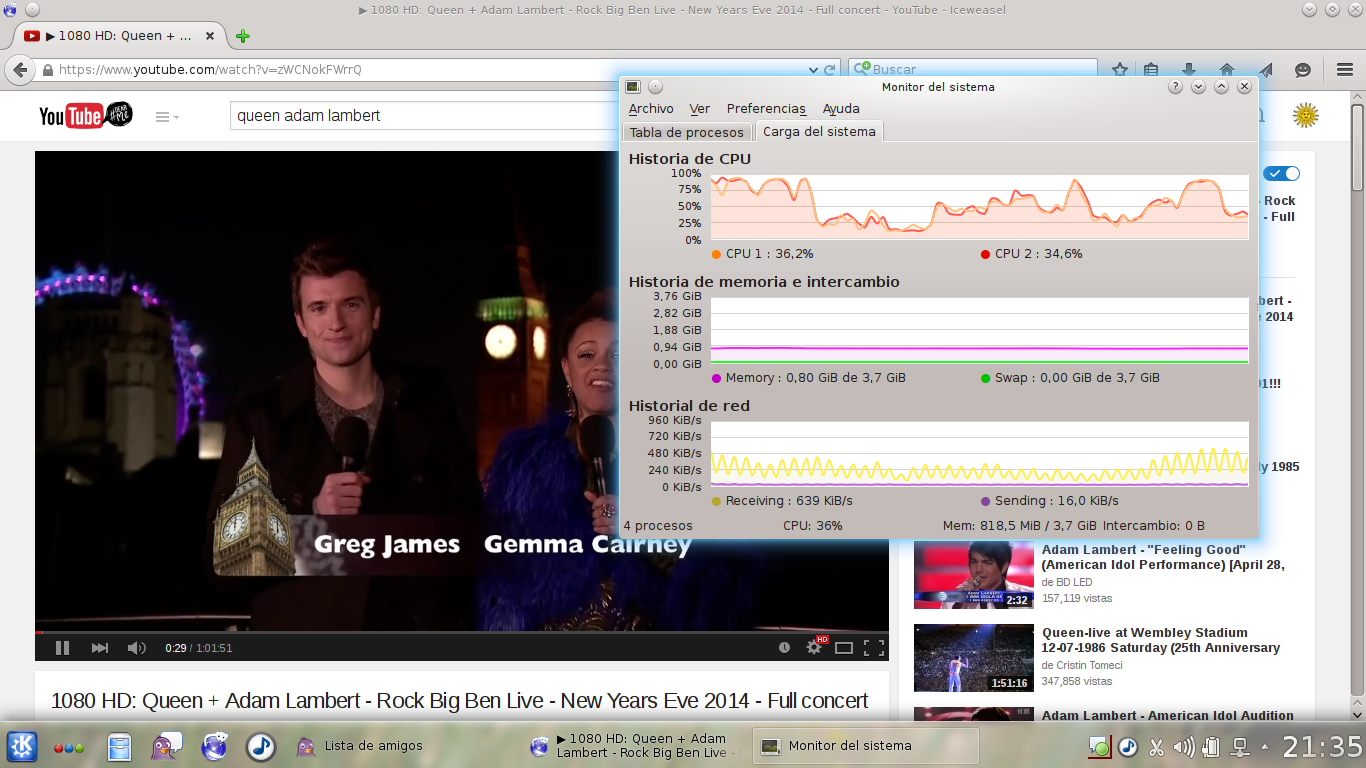Open the video settings gear

tap(814, 647)
